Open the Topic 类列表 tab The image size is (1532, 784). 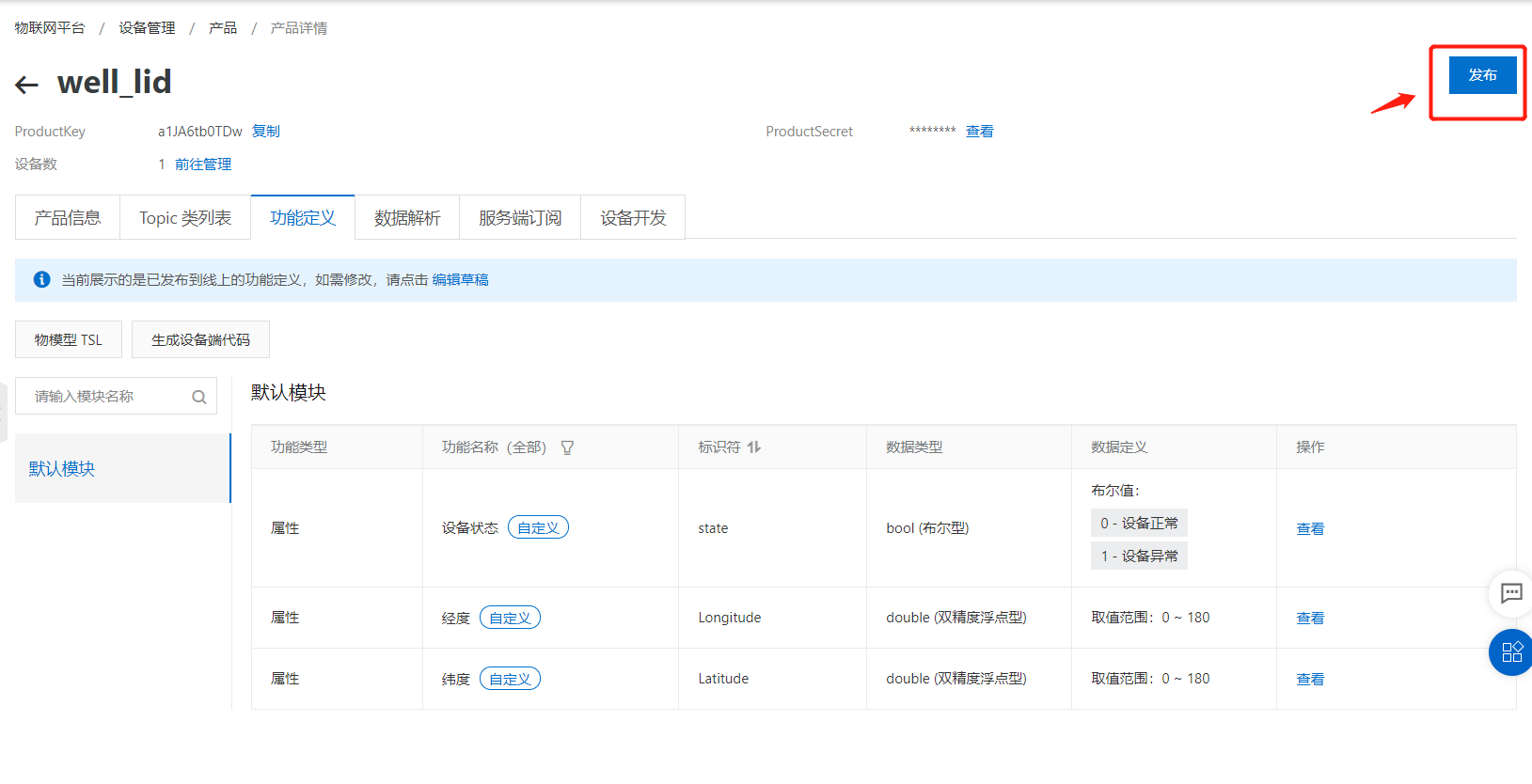tap(185, 218)
